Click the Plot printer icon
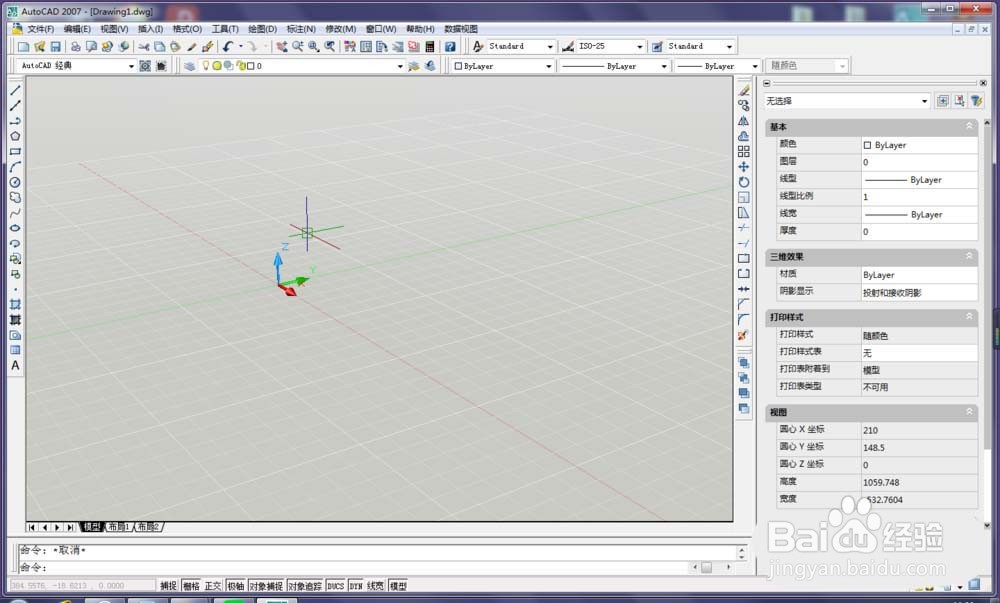The width and height of the screenshot is (1000, 603). pos(75,47)
